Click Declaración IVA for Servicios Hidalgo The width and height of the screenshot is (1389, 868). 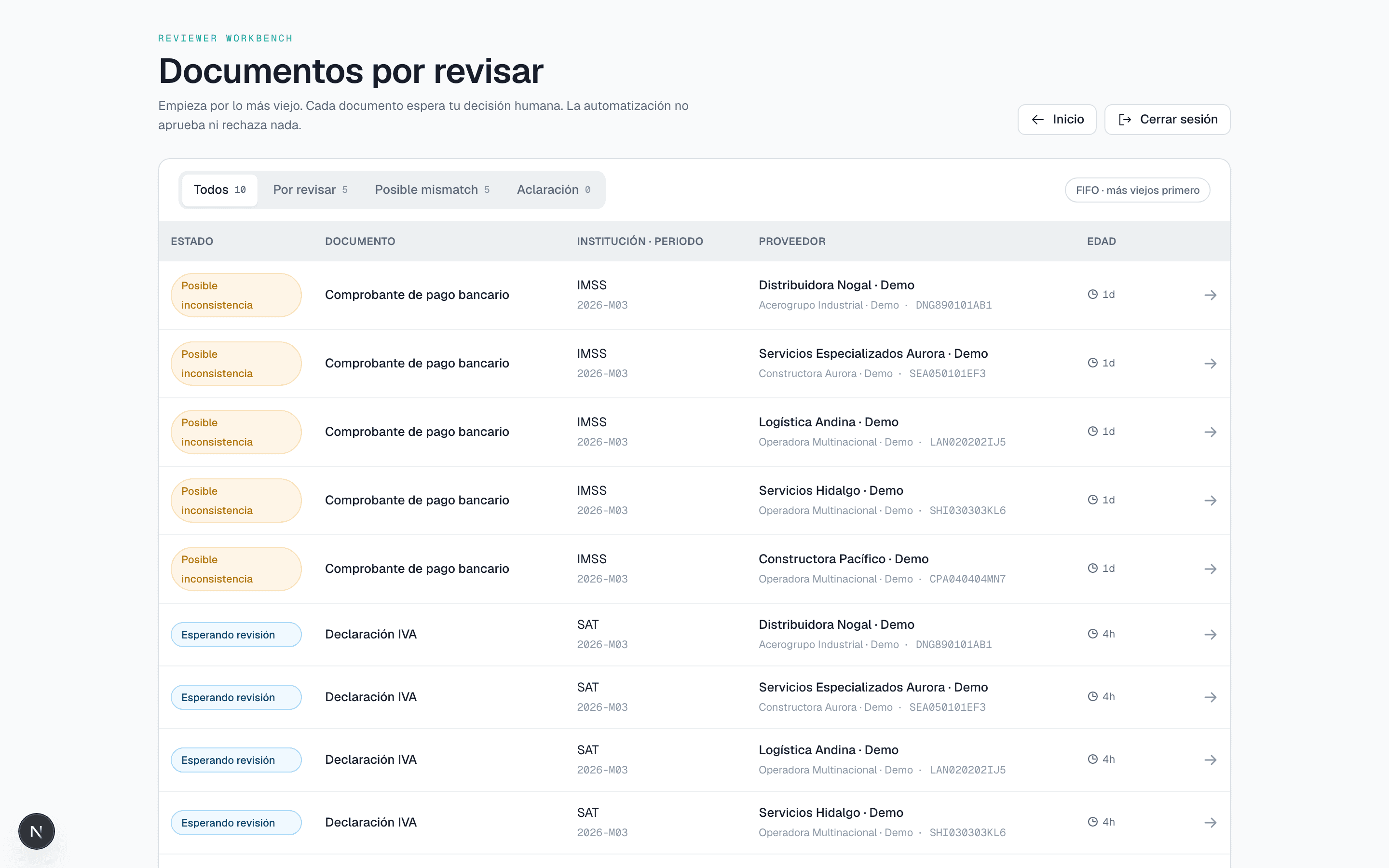pos(371,822)
